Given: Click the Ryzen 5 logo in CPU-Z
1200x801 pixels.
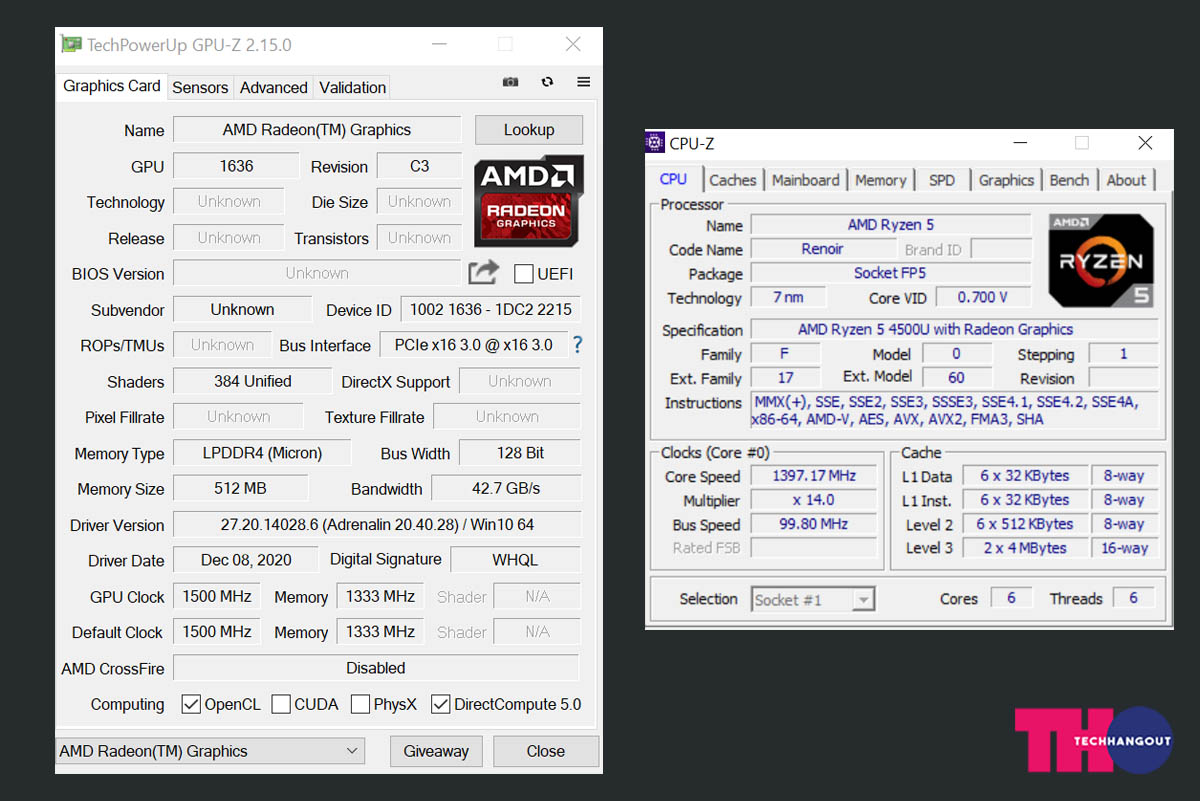Looking at the screenshot, I should pos(1101,260).
